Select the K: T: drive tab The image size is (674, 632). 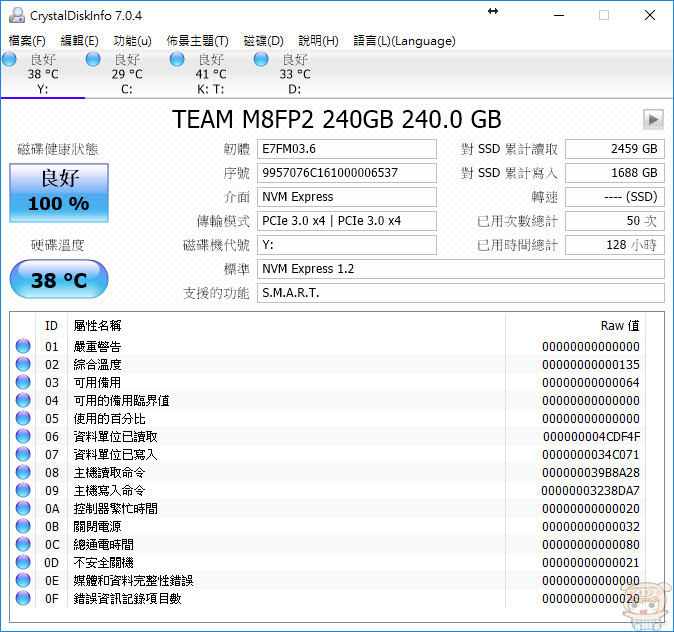pyautogui.click(x=211, y=74)
